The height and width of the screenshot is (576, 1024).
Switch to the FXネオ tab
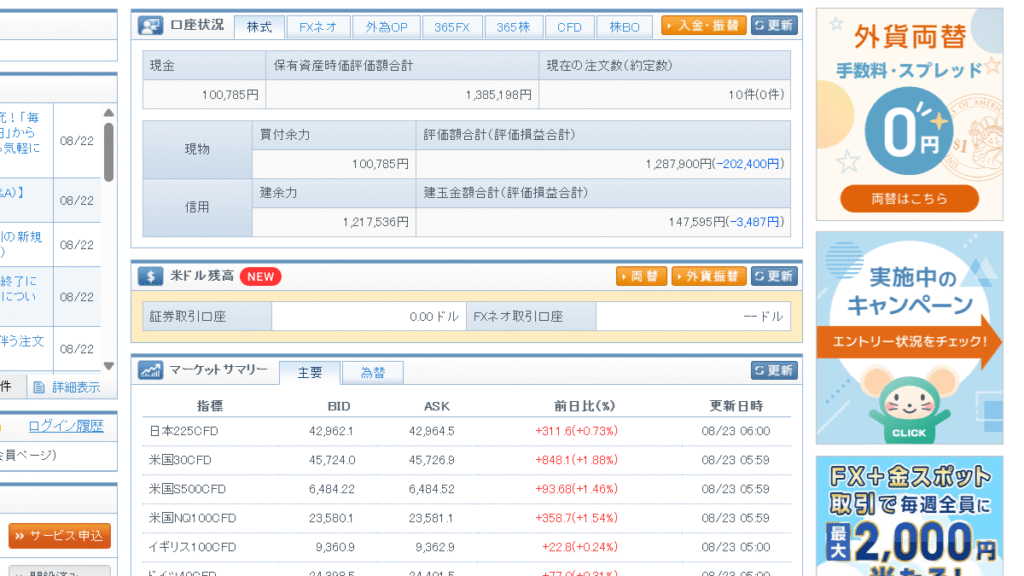pyautogui.click(x=318, y=27)
